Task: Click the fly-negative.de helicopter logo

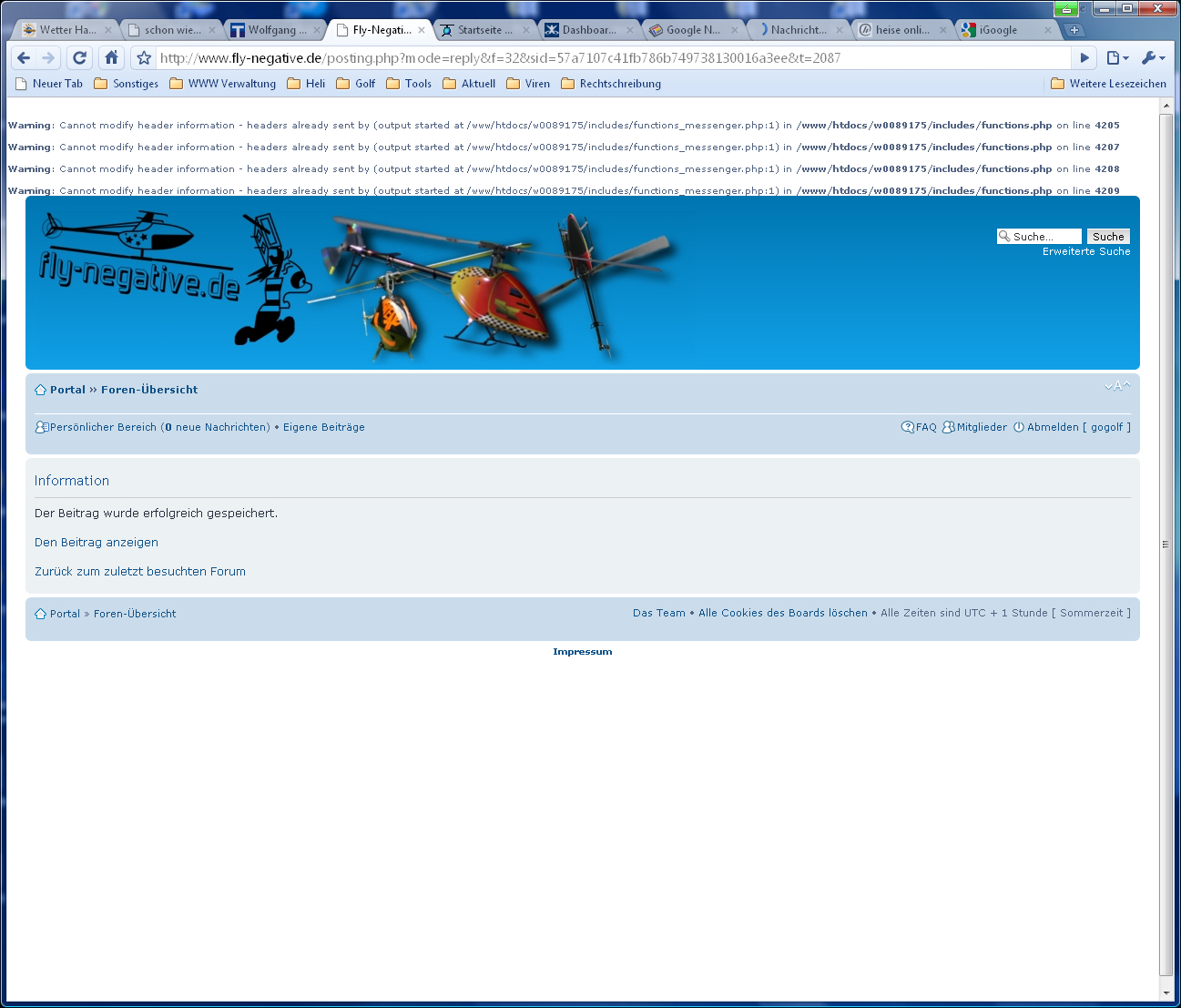Action: (x=138, y=263)
